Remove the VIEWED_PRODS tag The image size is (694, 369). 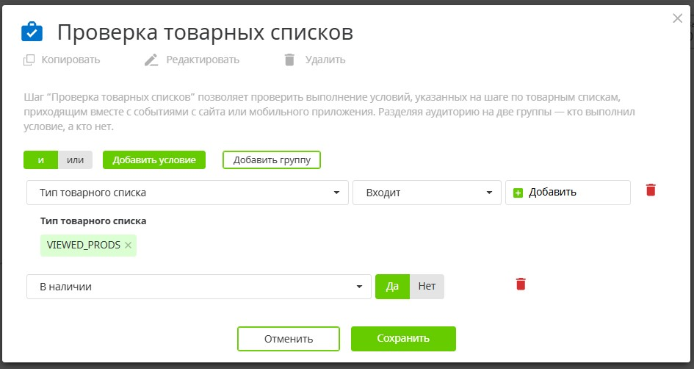tap(128, 246)
